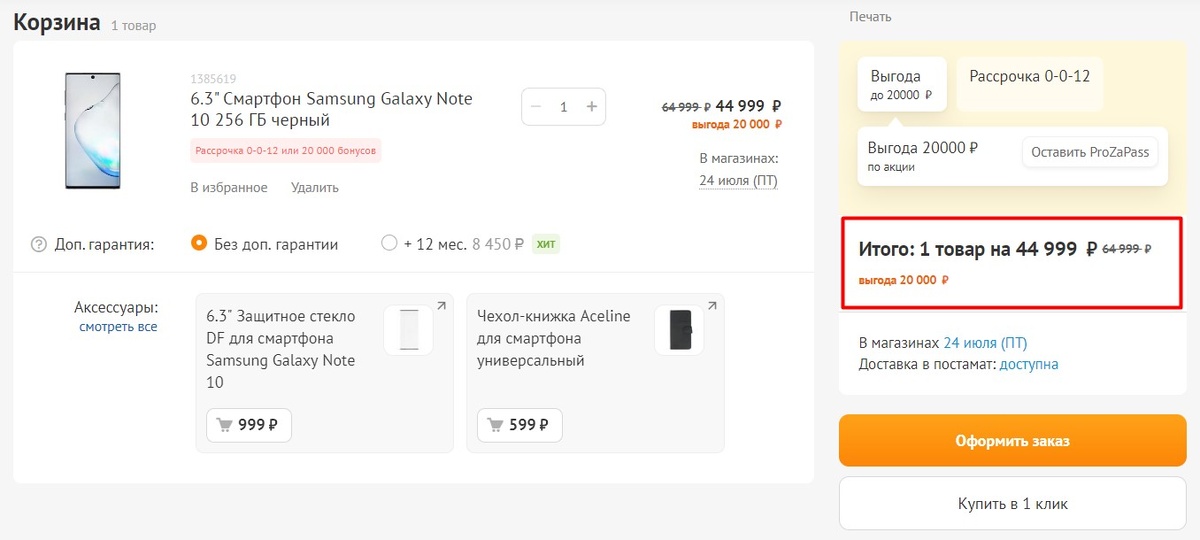
Task: Open Aceline case accessory via corner arrow
Action: coord(712,306)
